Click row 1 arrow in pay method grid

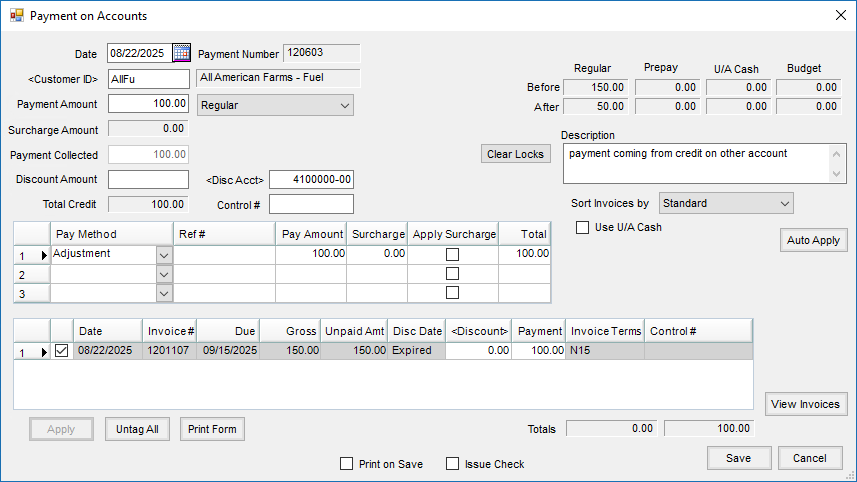(44, 255)
